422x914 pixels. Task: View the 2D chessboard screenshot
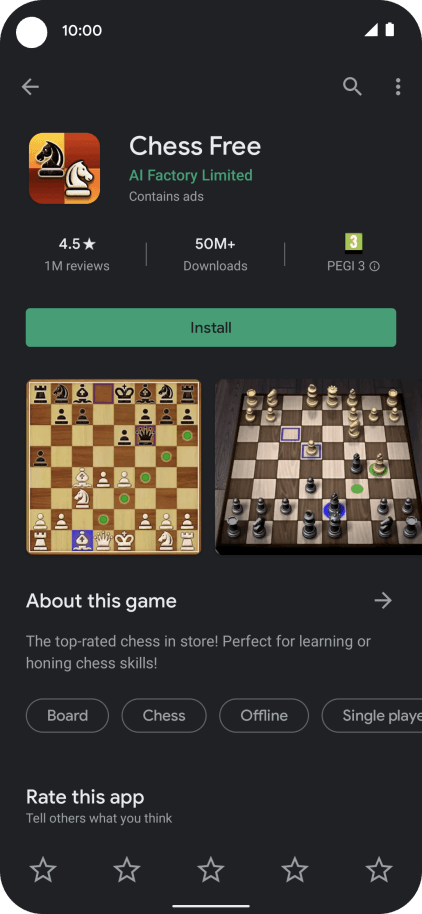point(114,467)
